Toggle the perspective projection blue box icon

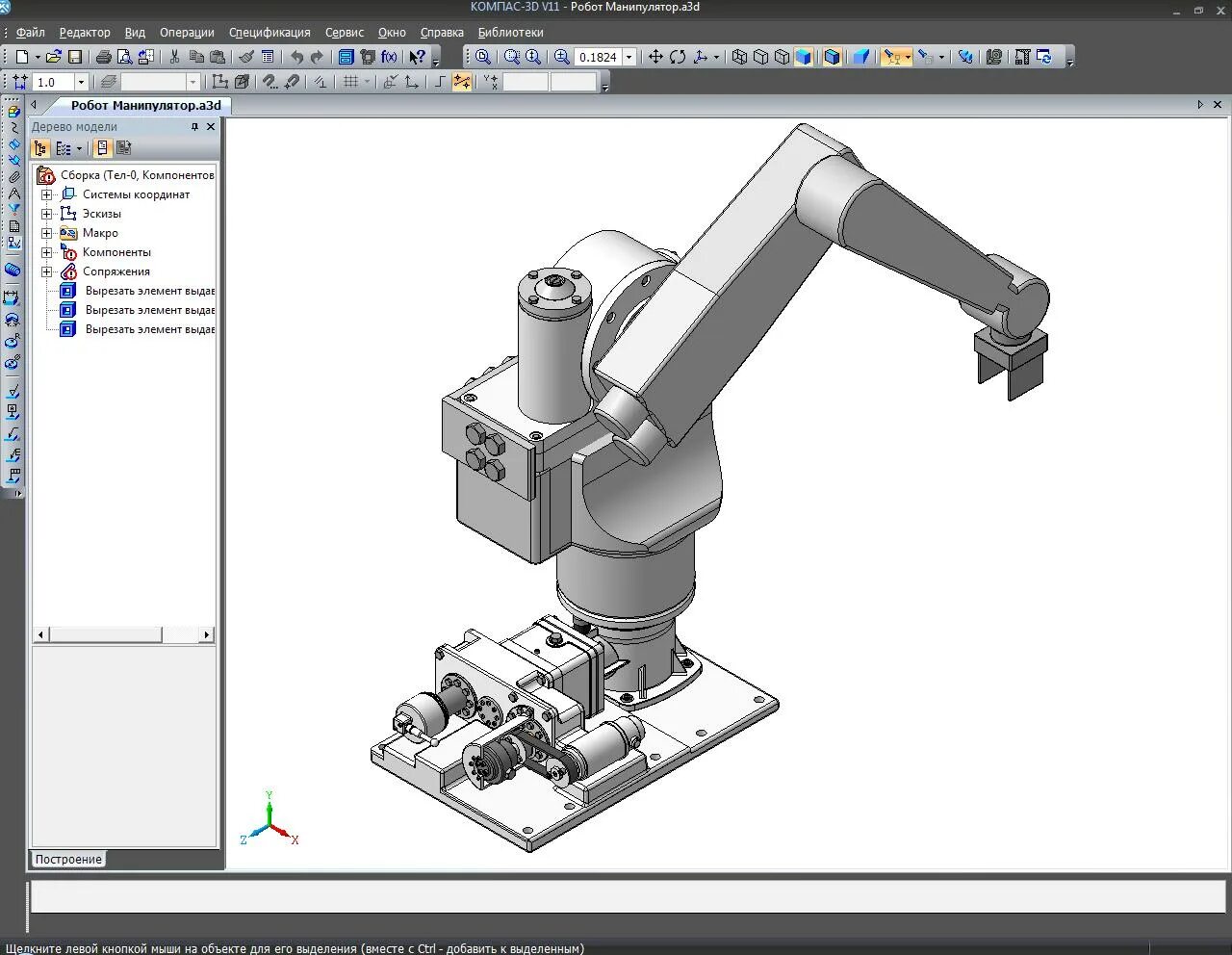click(x=861, y=57)
